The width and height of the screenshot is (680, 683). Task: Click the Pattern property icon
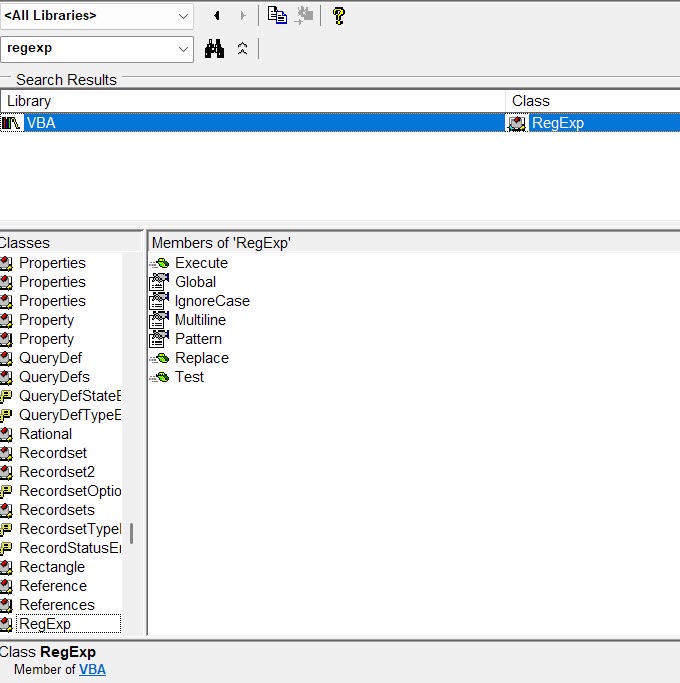(159, 339)
